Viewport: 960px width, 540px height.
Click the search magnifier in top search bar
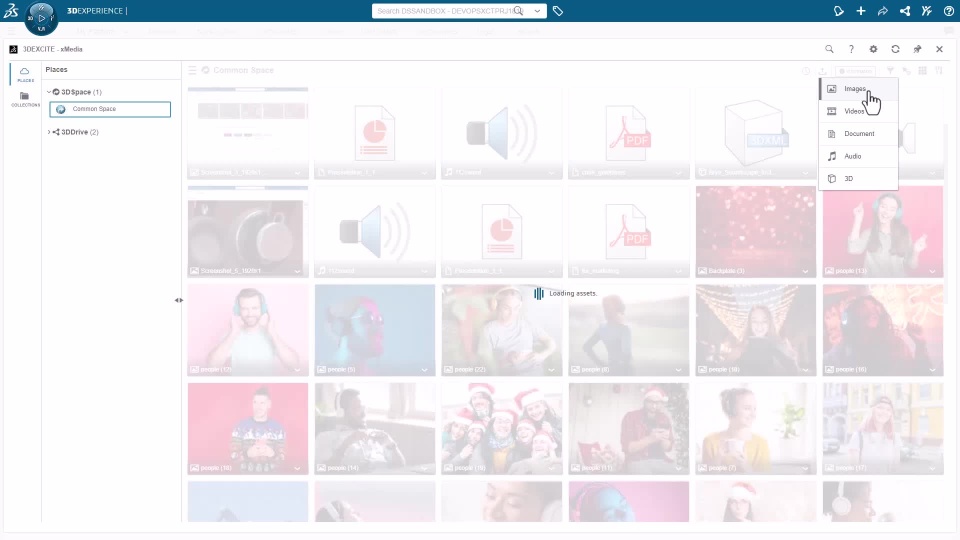click(x=519, y=11)
